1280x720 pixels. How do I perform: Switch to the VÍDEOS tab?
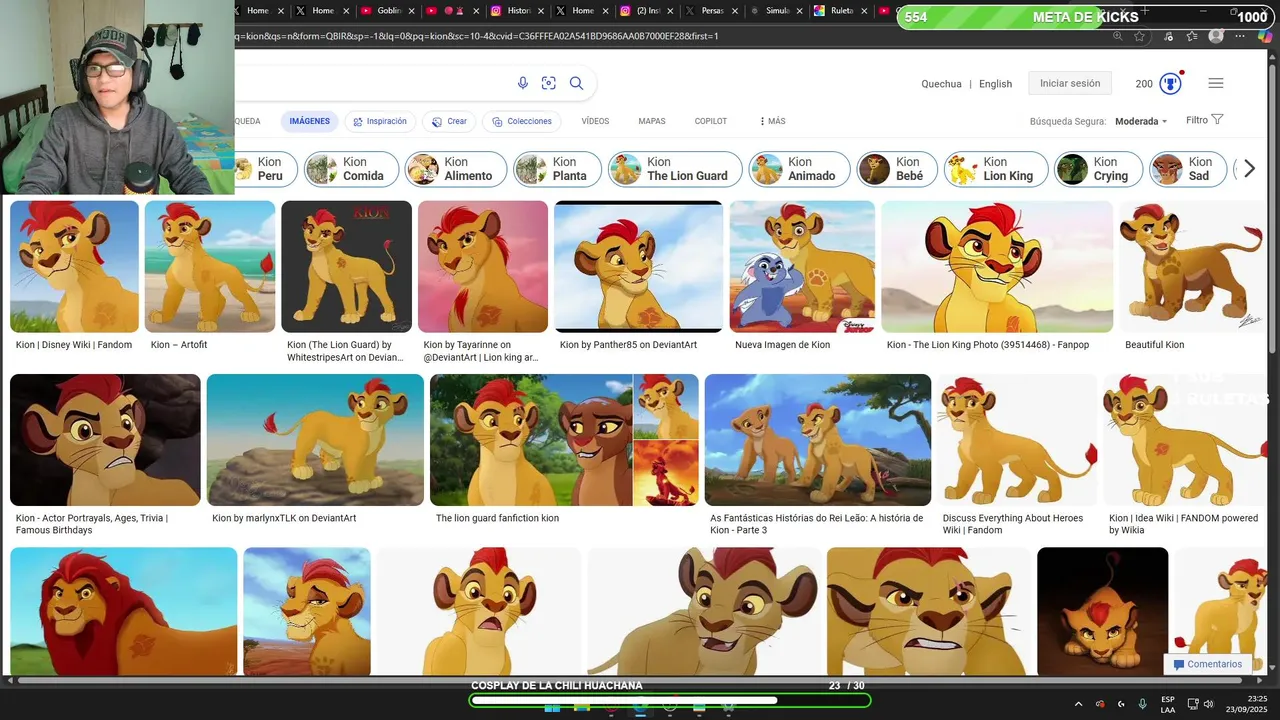tap(595, 121)
